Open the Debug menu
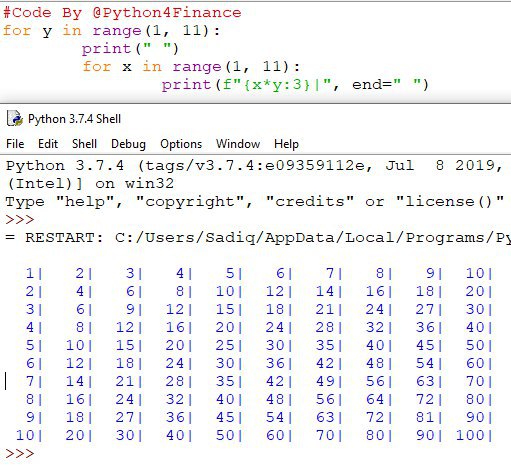511x465 pixels. point(128,144)
